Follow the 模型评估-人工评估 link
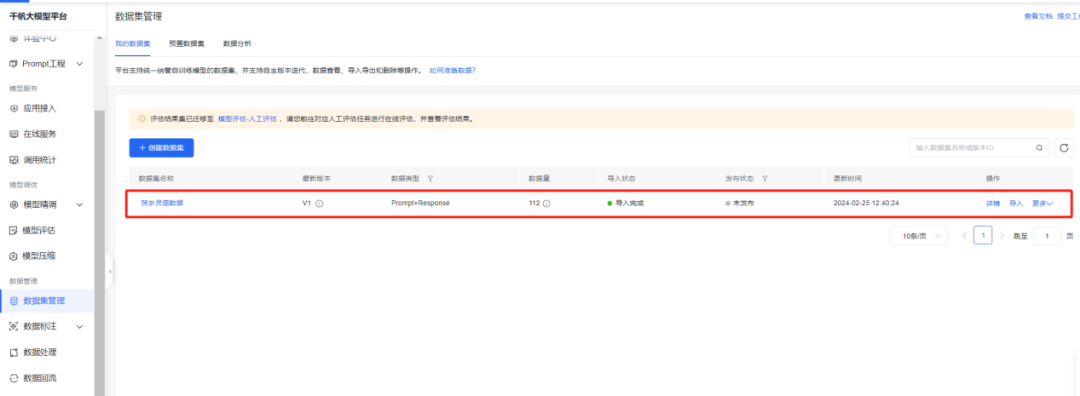Viewport: 1080px width, 396px height. [x=247, y=118]
